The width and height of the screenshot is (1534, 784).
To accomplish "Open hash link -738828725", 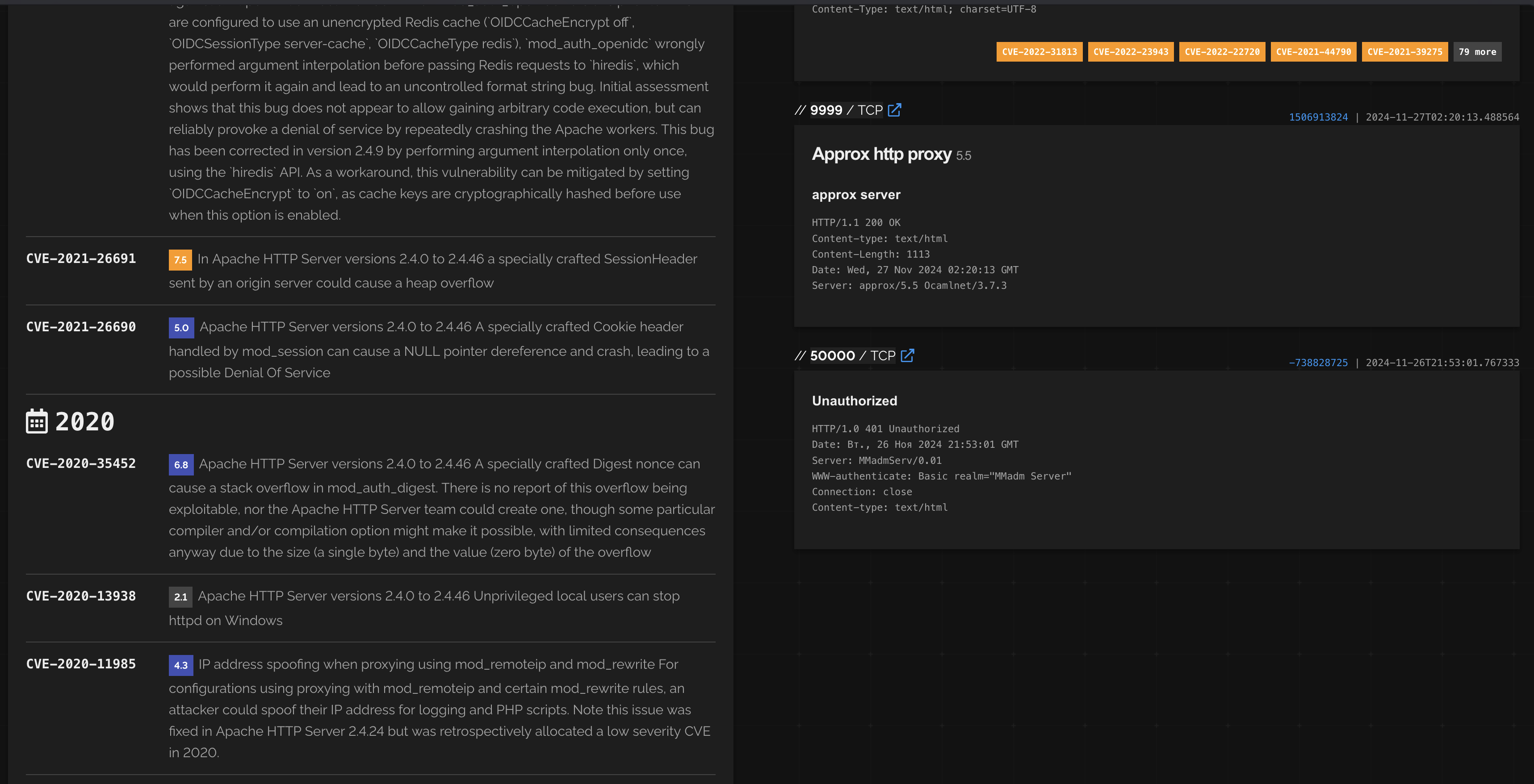I will coord(1318,363).
